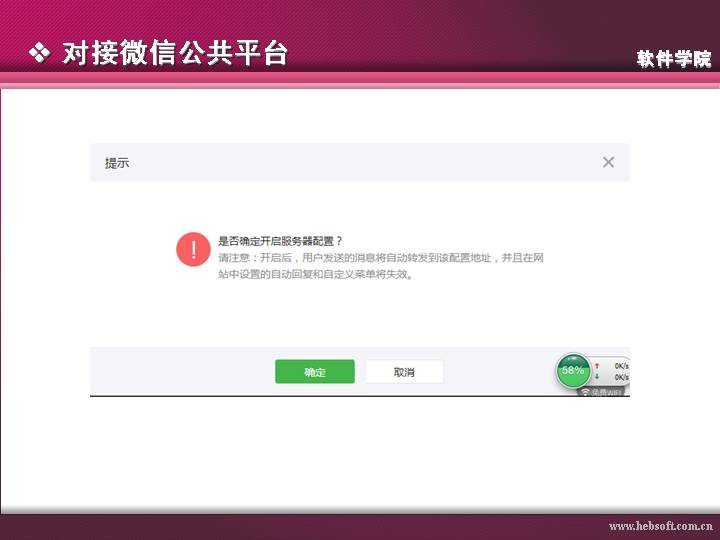
Task: Click the 软件学院 header text
Action: click(674, 59)
